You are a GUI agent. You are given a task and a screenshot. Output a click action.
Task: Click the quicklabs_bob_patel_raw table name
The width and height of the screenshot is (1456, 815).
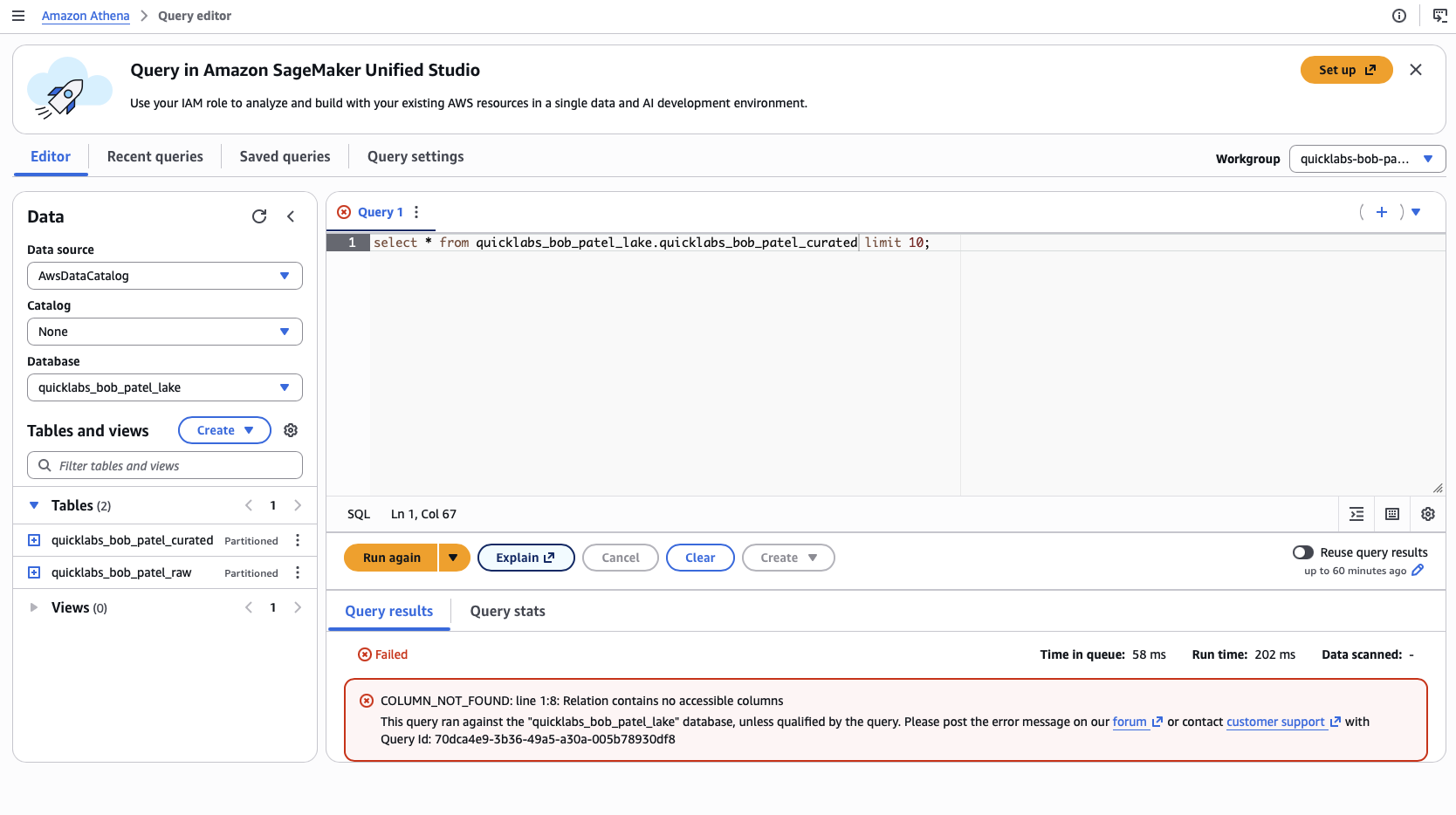tap(121, 572)
